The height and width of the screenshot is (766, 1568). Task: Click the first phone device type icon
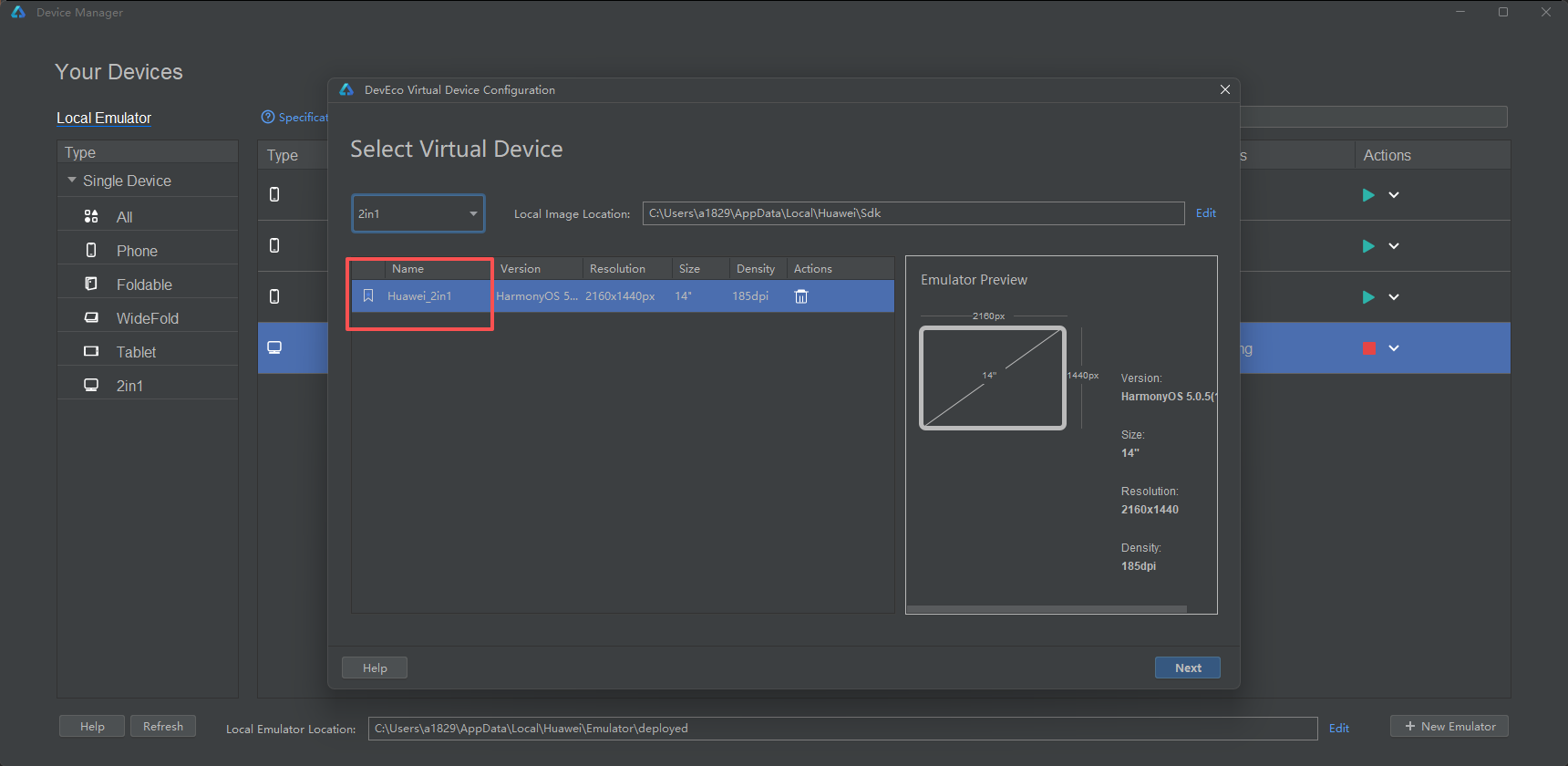coord(274,194)
